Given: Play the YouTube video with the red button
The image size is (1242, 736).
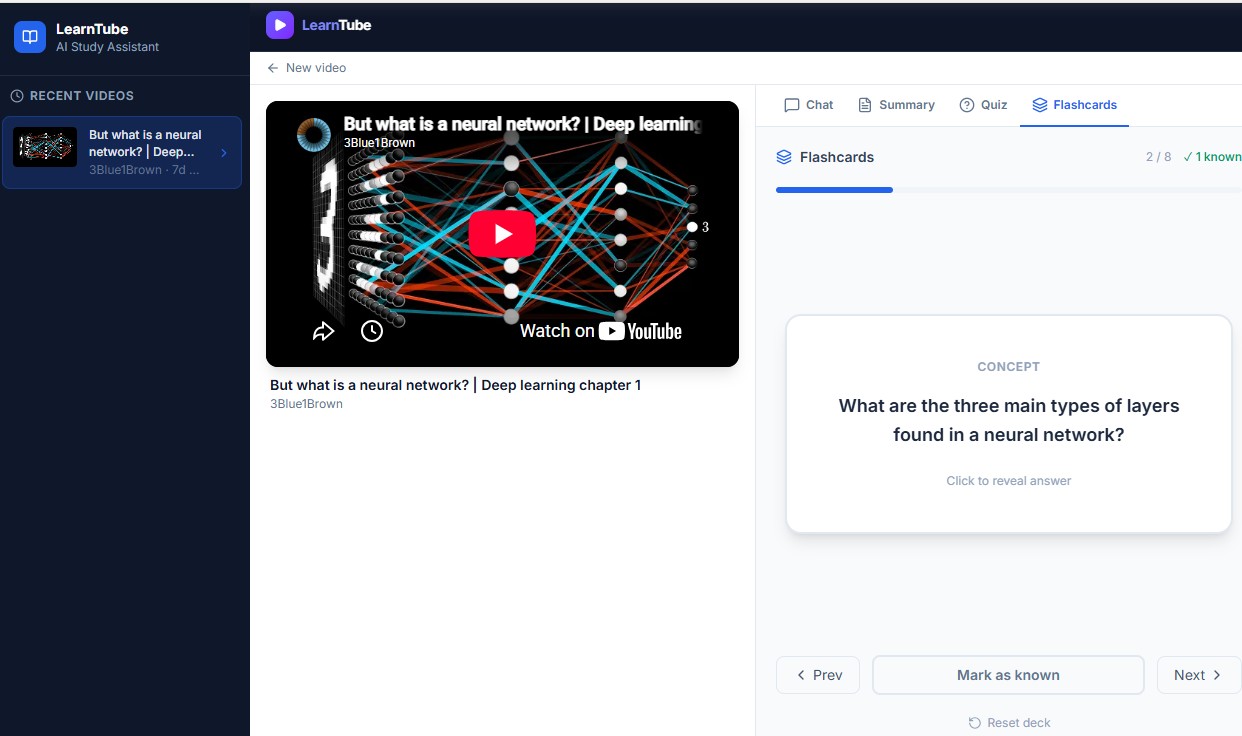Looking at the screenshot, I should coord(502,234).
